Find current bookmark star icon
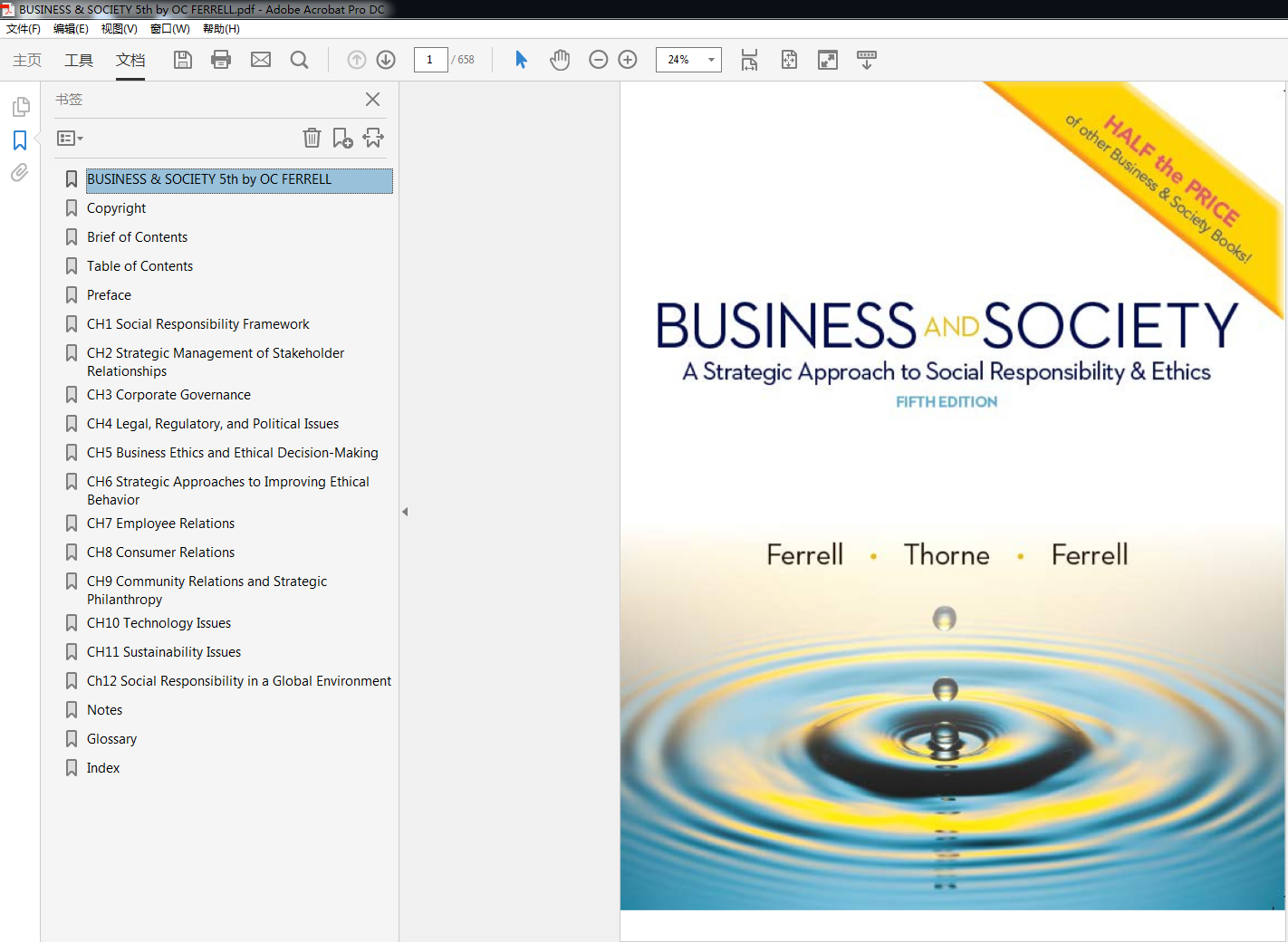The width and height of the screenshot is (1288, 942). tap(373, 138)
